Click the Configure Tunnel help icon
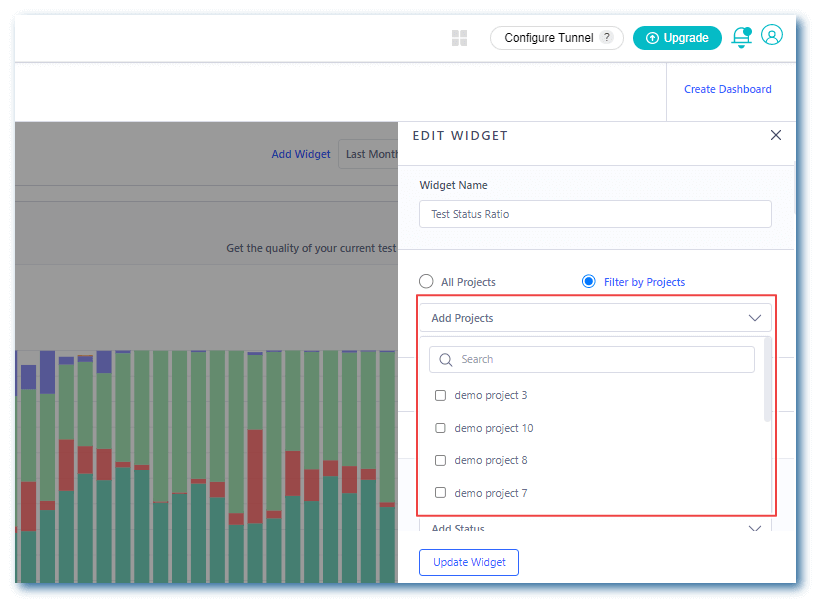This screenshot has height=608, width=821. [x=606, y=38]
